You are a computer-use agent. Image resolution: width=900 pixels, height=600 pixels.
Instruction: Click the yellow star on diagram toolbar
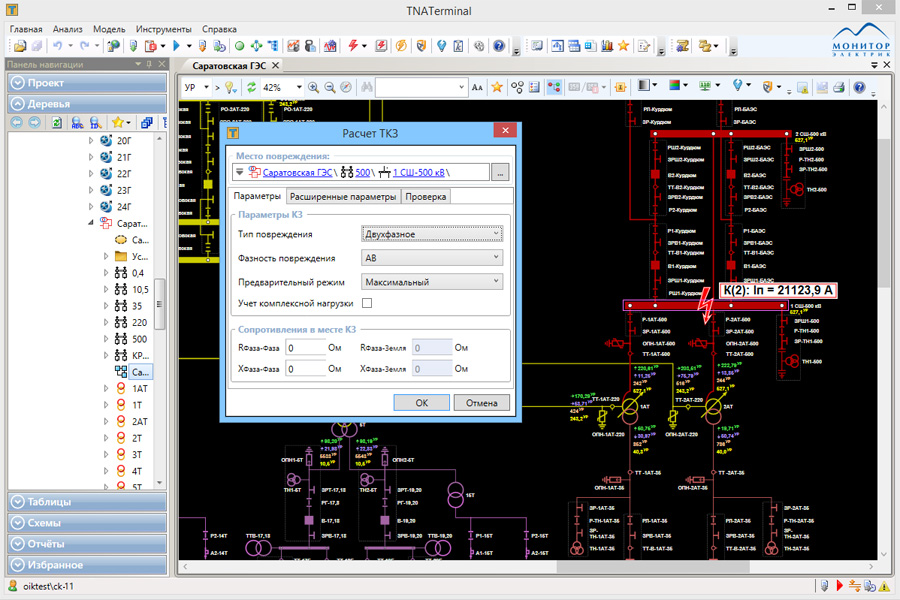pyautogui.click(x=497, y=87)
